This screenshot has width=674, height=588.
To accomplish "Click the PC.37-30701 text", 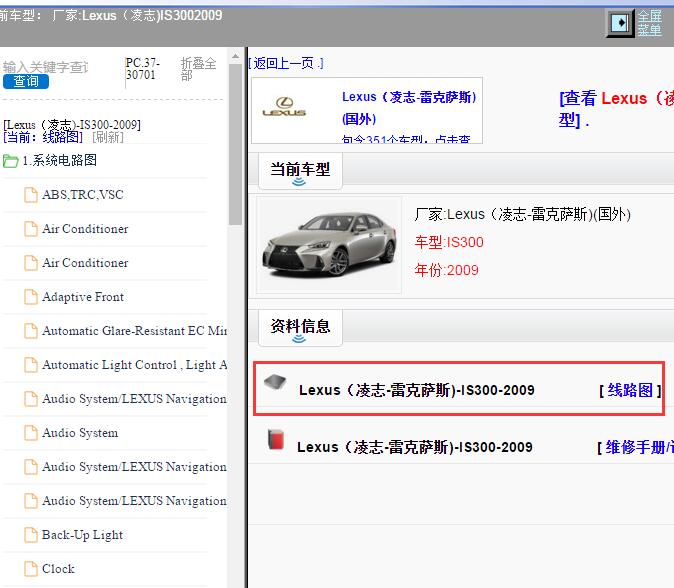I will tap(143, 69).
